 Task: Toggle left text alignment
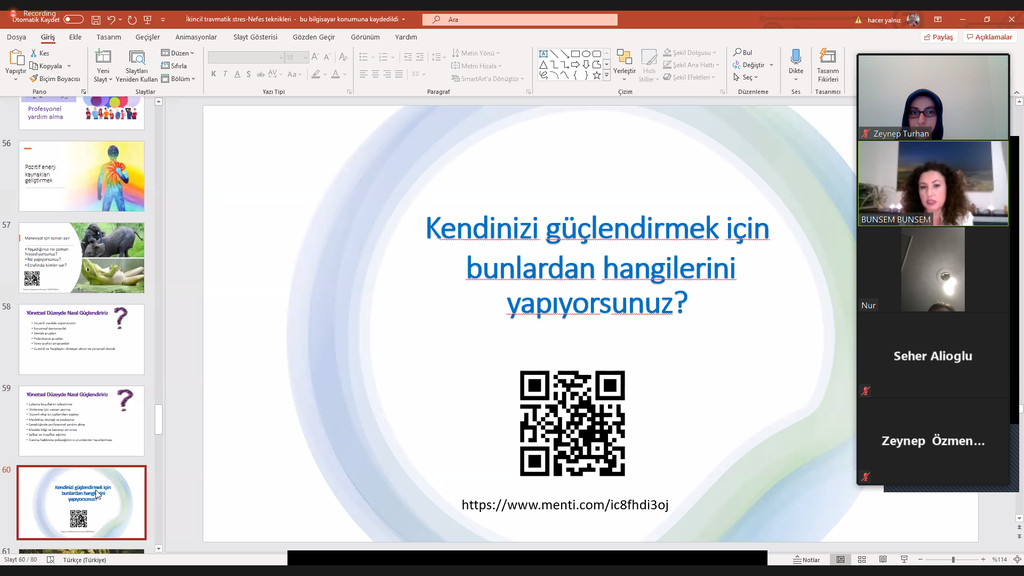364,74
